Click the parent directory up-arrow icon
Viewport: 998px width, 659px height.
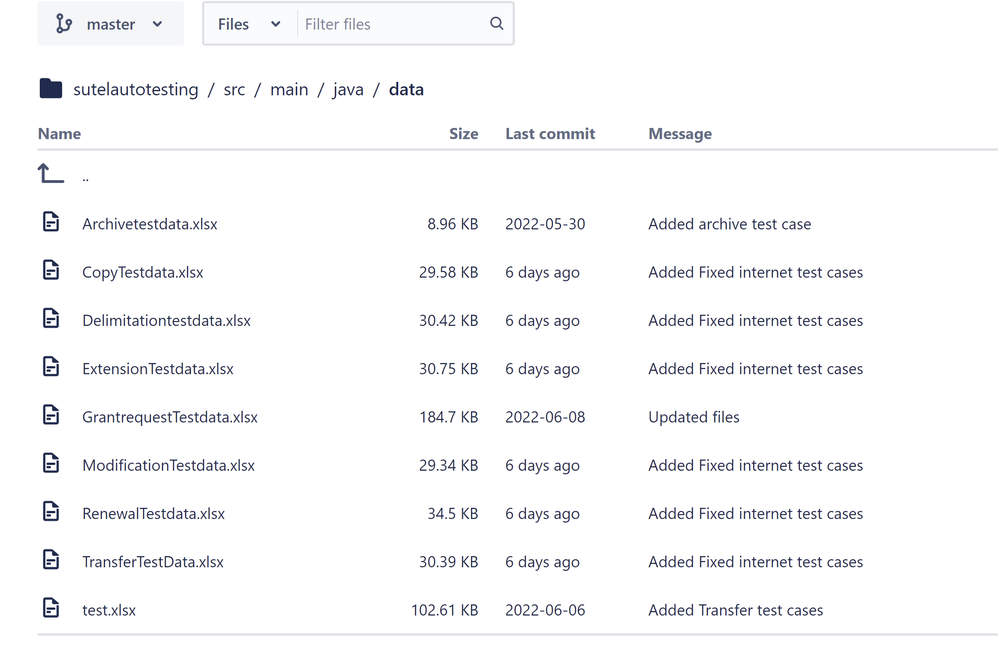(51, 173)
